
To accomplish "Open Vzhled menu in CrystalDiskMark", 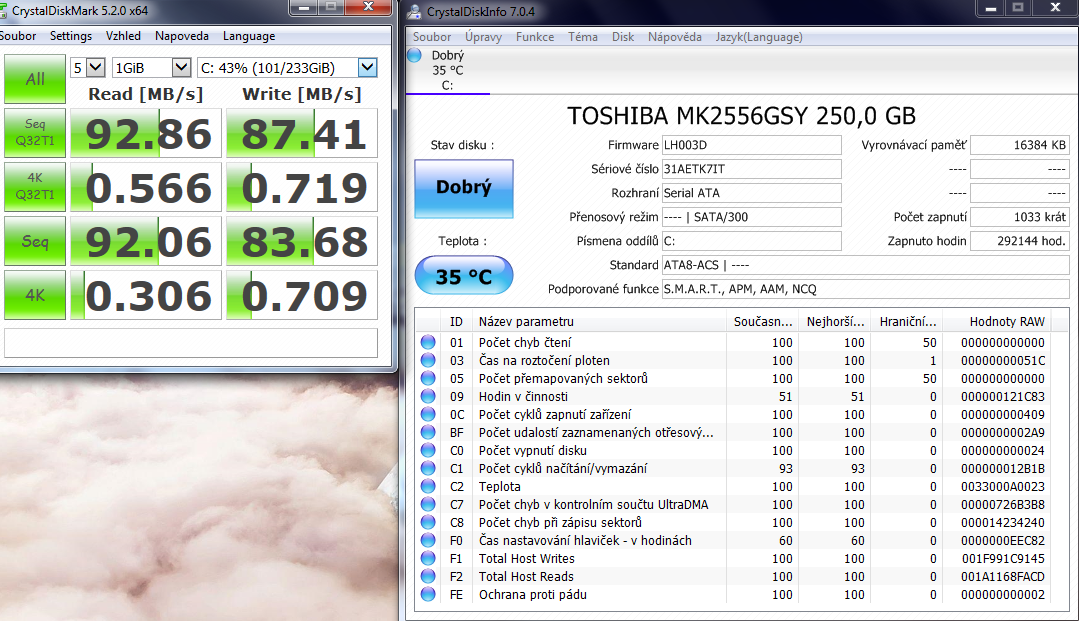I will coord(123,36).
